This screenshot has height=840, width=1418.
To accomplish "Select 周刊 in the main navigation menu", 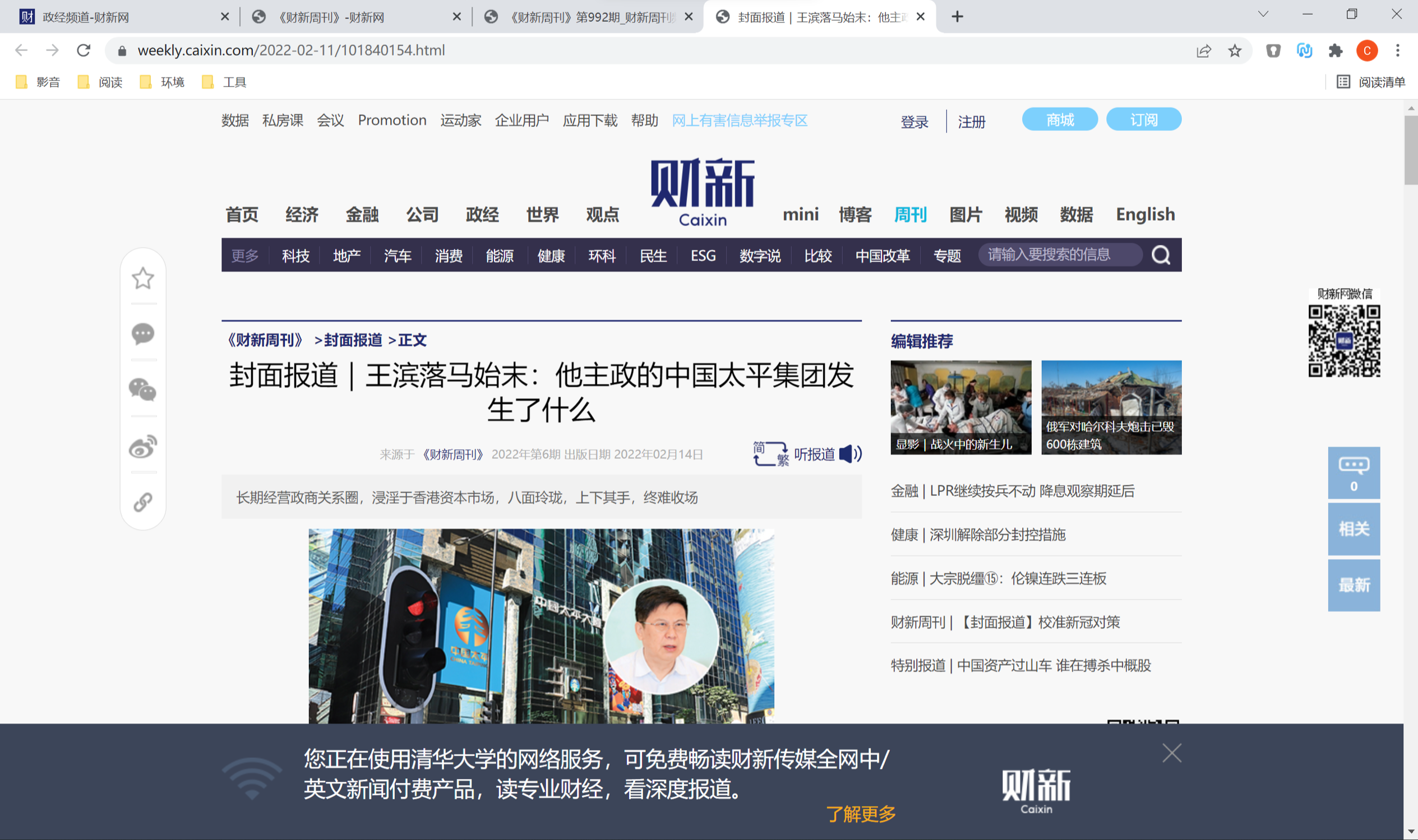I will pyautogui.click(x=910, y=215).
